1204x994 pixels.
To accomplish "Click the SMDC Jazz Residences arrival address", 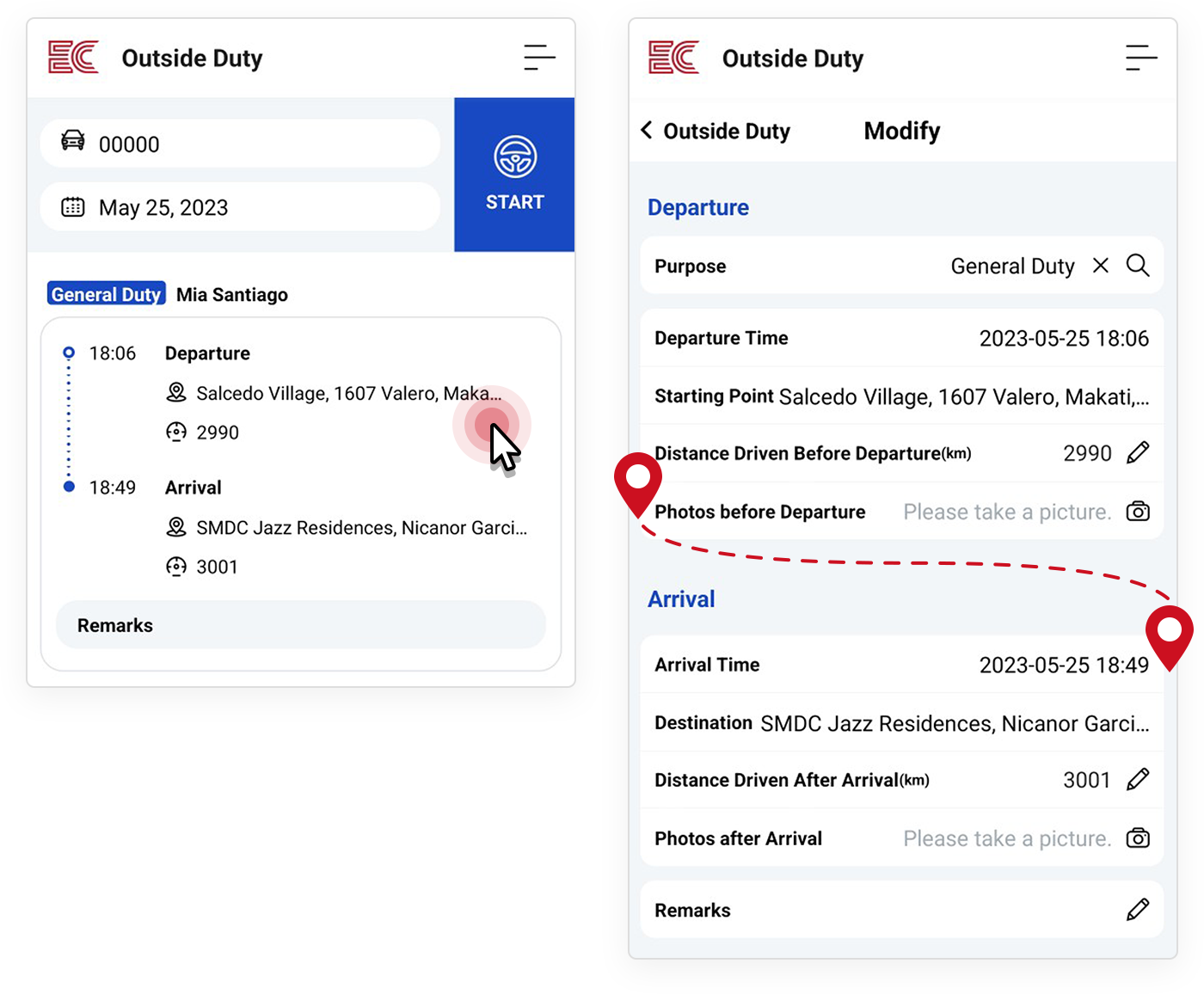I will coord(361,528).
